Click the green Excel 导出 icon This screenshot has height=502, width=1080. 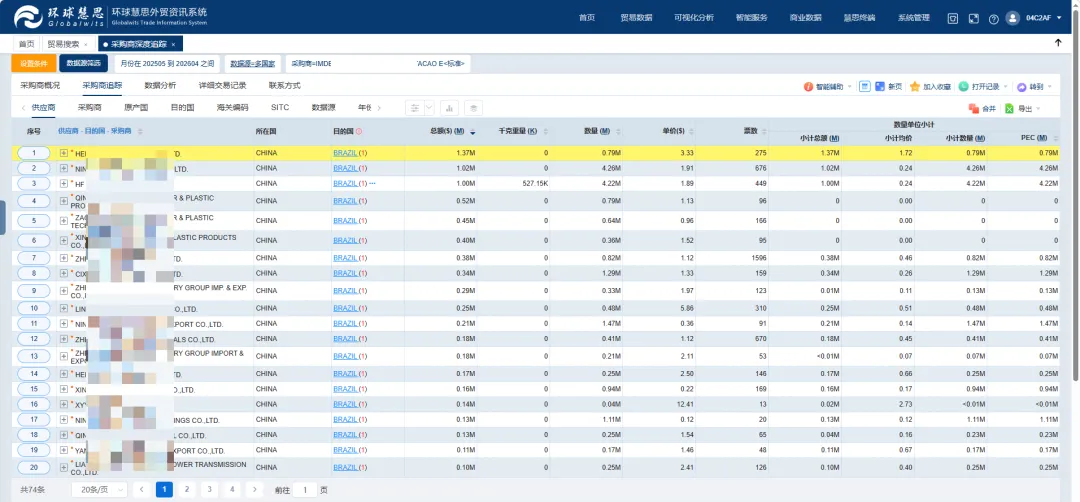pyautogui.click(x=1009, y=108)
